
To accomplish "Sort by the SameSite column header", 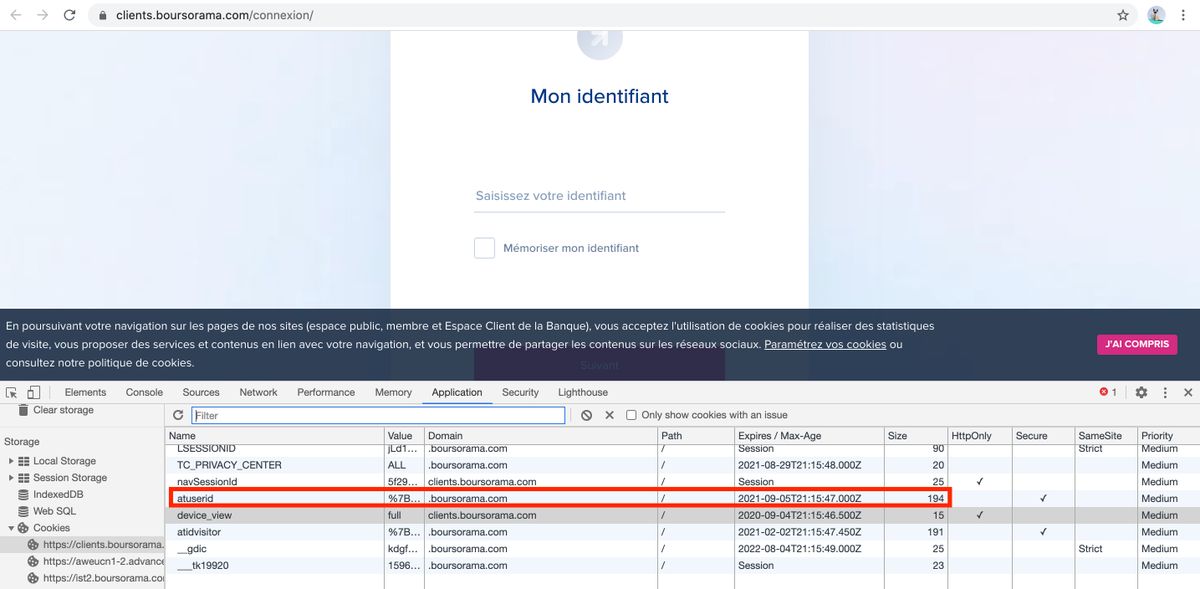I will [1106, 436].
